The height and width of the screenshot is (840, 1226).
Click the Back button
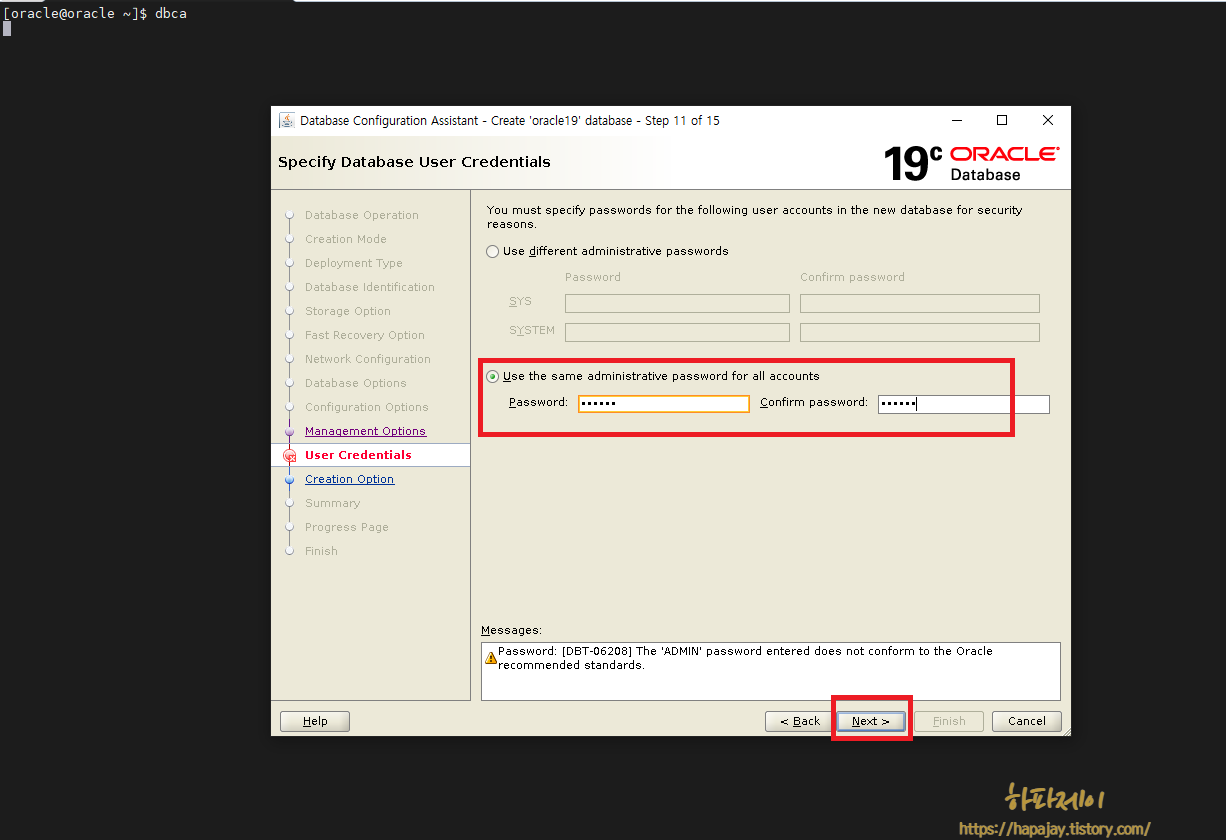pos(799,721)
